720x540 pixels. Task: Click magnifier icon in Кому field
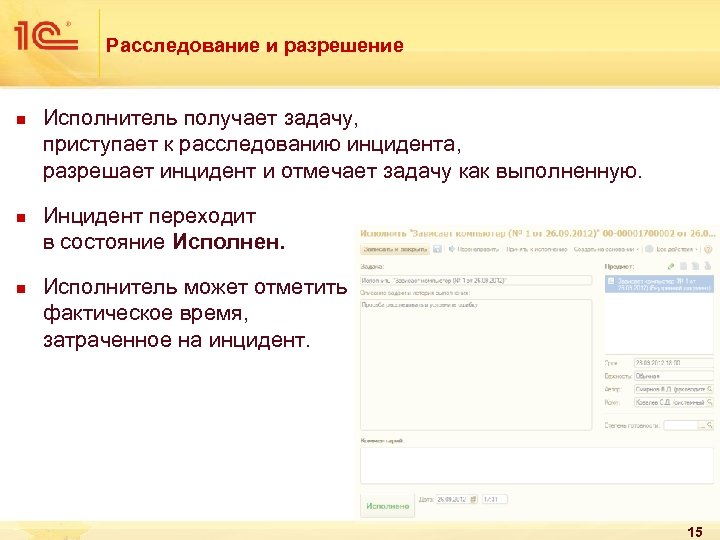click(709, 402)
